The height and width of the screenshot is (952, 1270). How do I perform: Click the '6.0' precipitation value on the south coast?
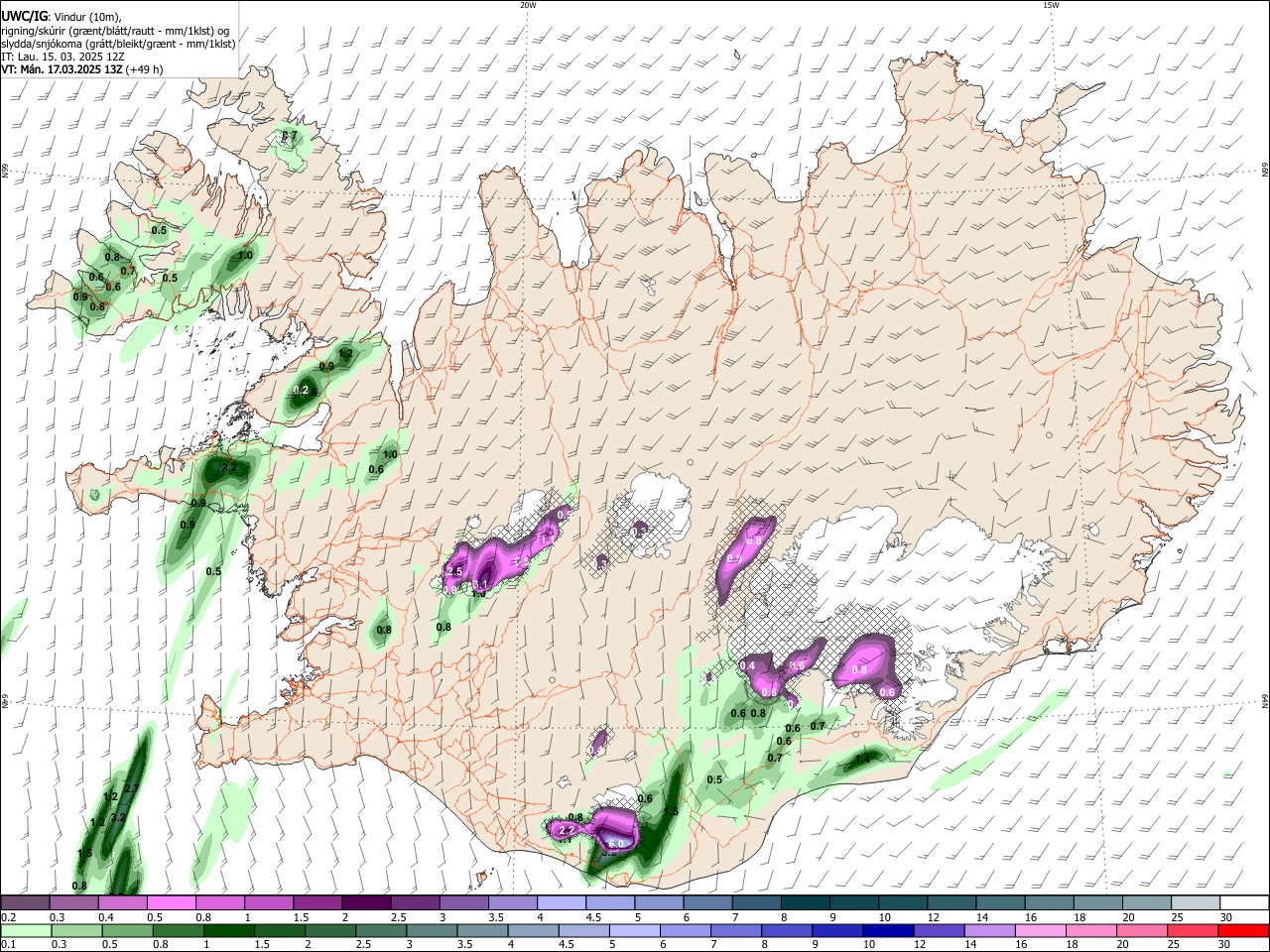coord(615,843)
